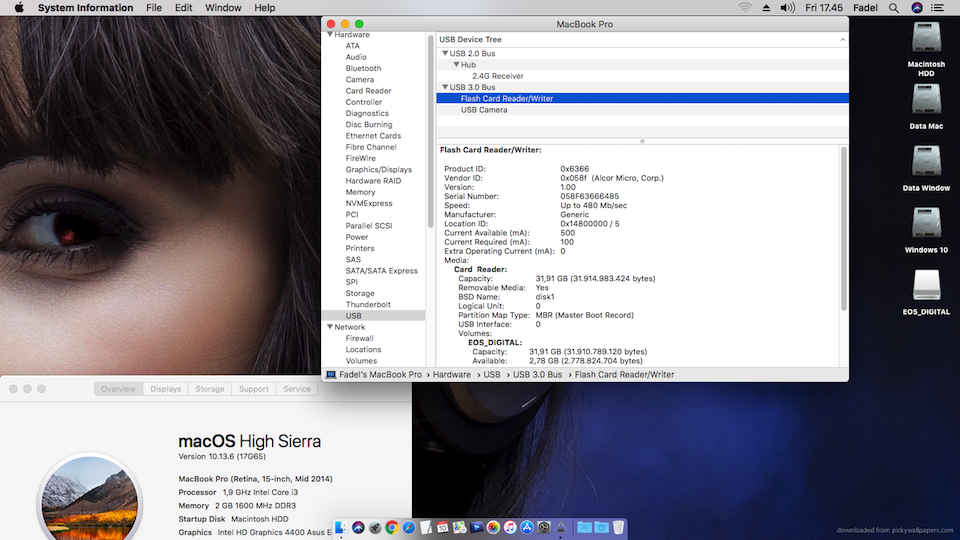960x540 pixels.
Task: Collapse USB 2.0 Bus tree node
Action: click(445, 53)
